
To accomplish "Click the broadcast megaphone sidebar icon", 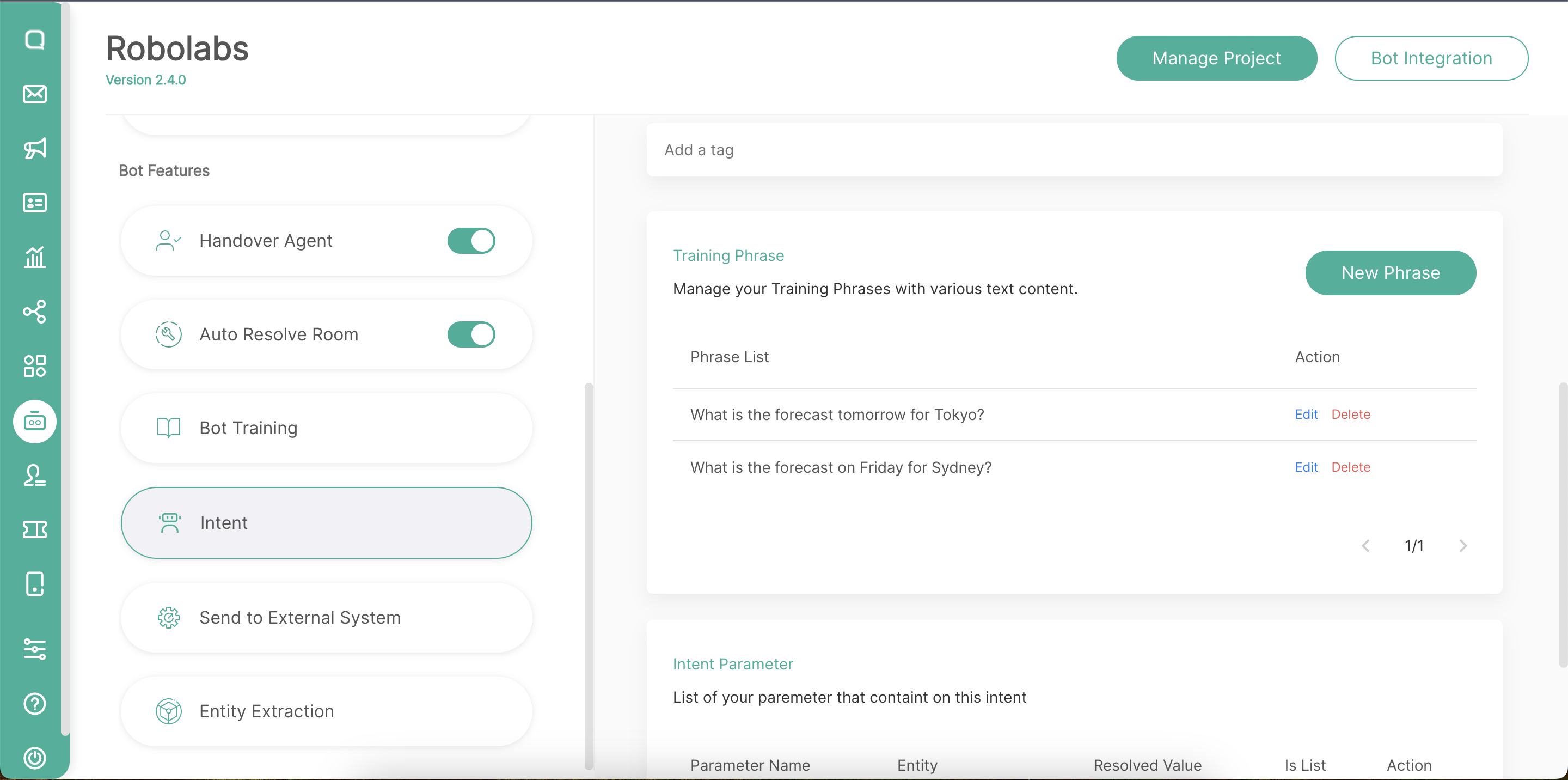I will point(35,149).
